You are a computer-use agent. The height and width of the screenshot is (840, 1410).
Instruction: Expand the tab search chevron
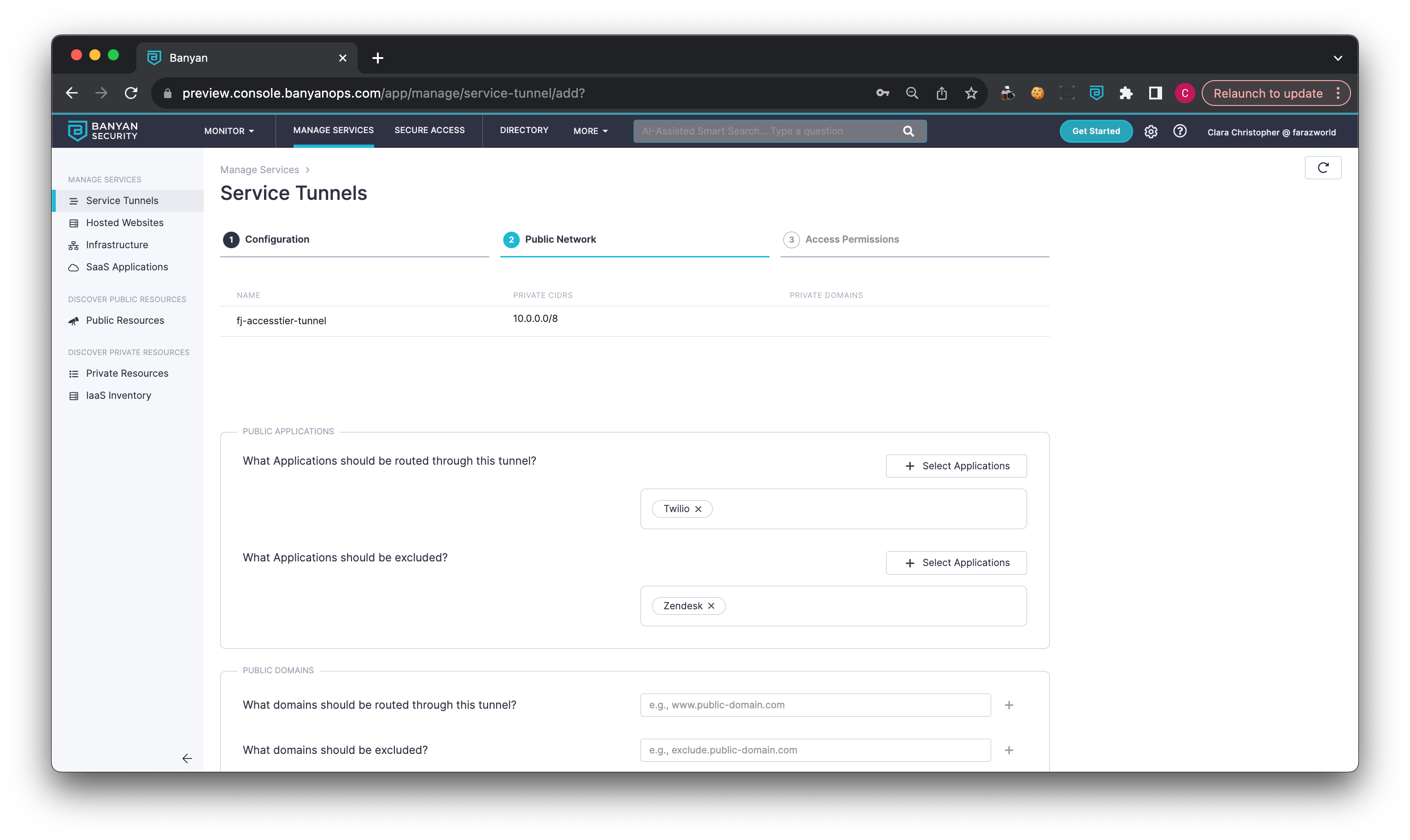point(1338,58)
